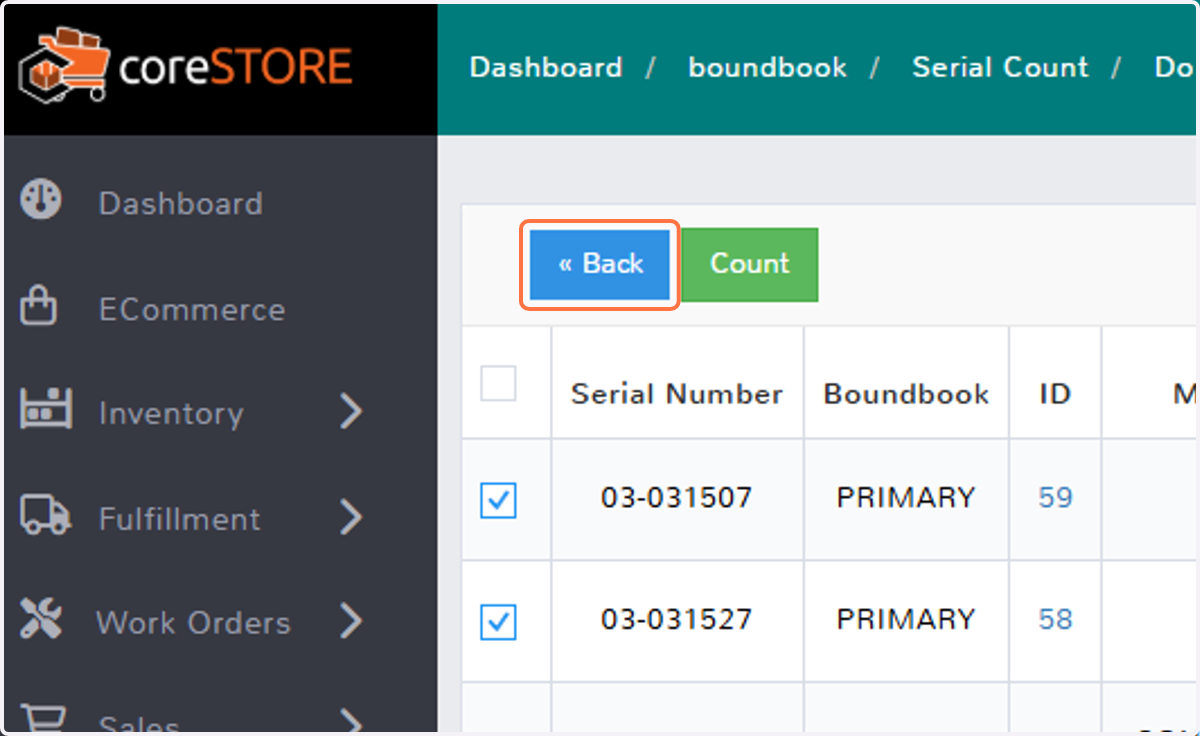Open record ID 59 link

(1055, 497)
